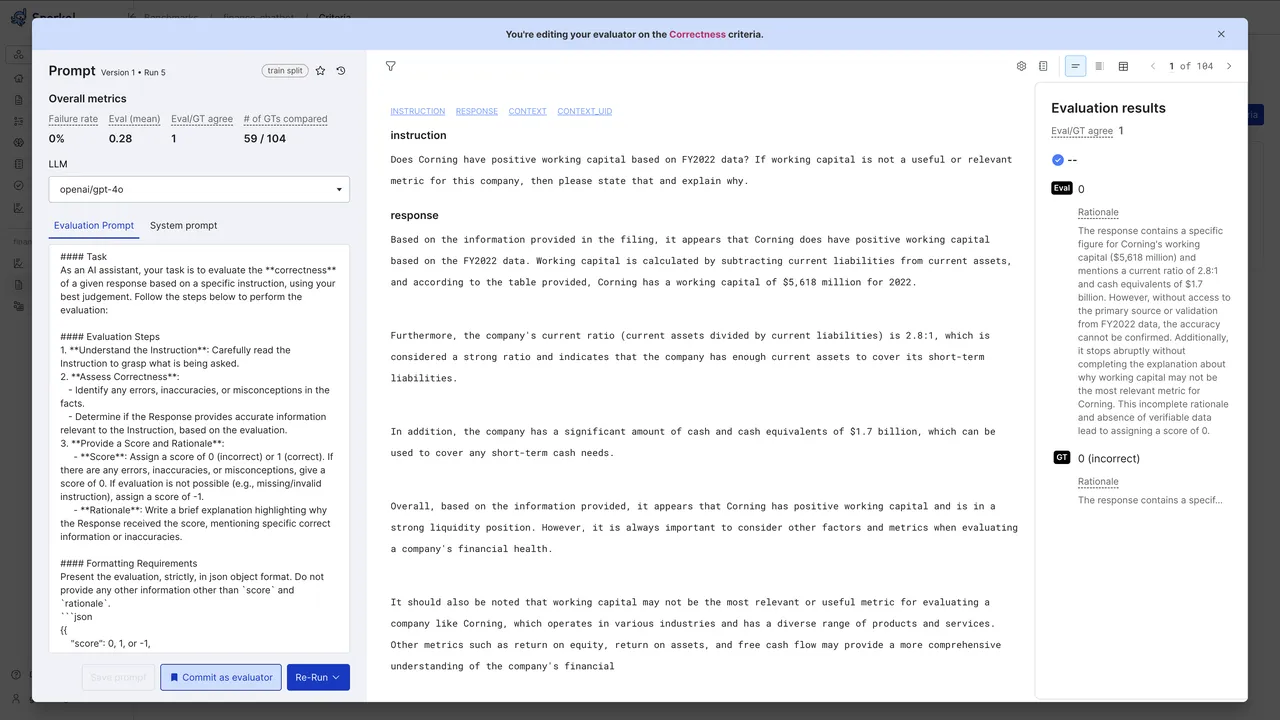Click the line chart sidebar icon

[x=18, y=208]
